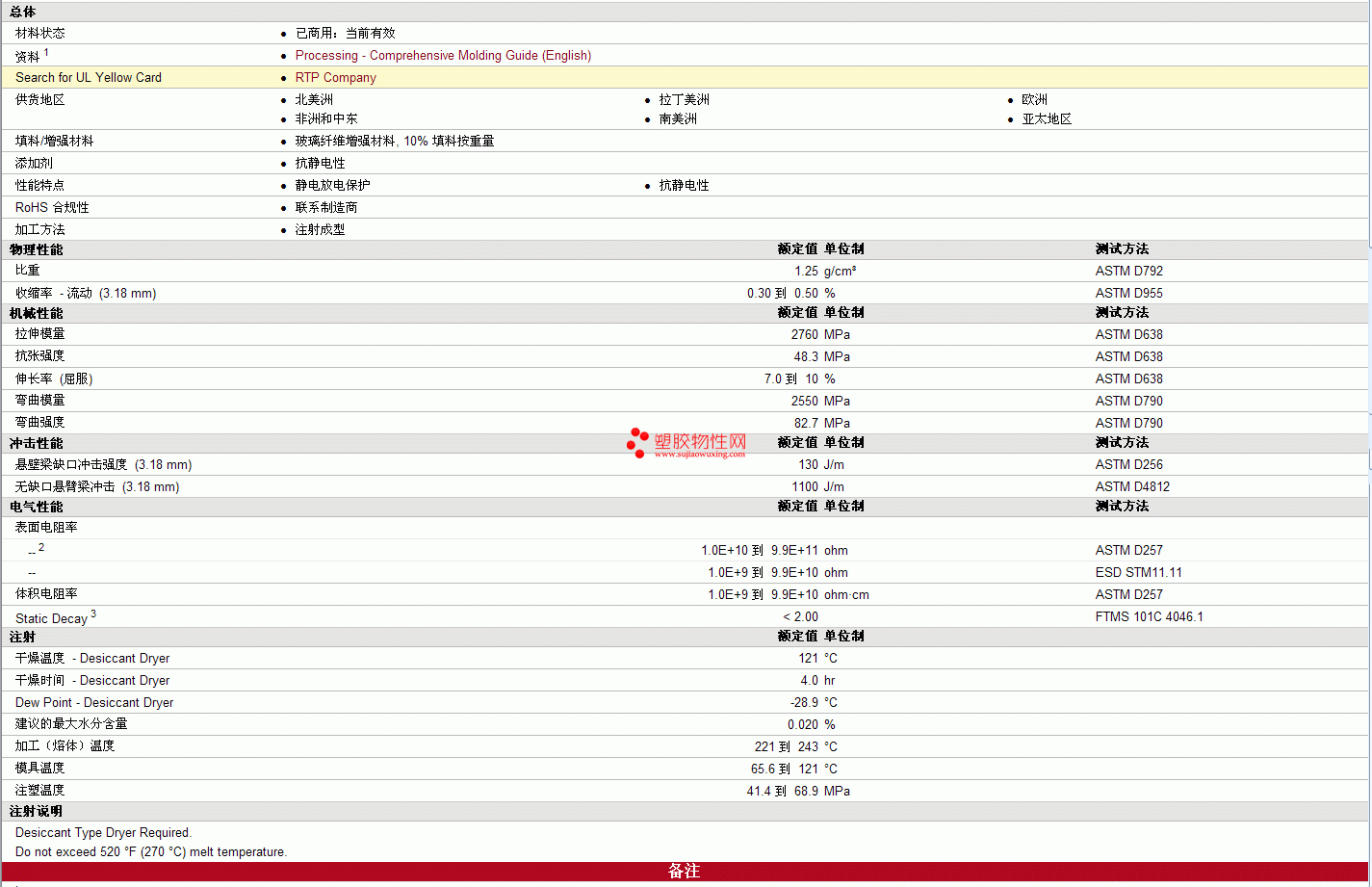Select the test method ASTM D955

[x=1129, y=294]
